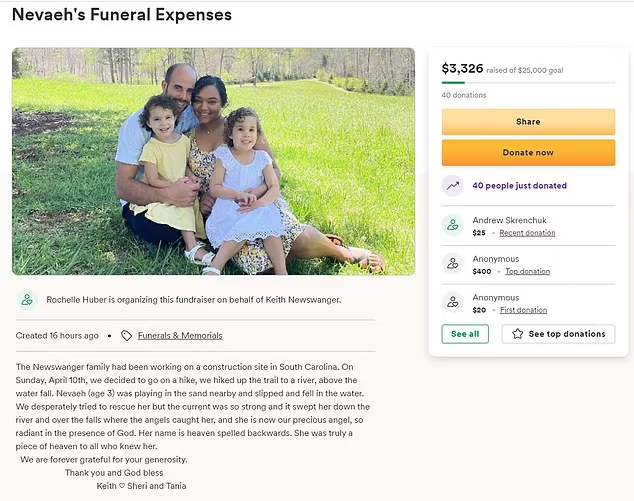Open the See top donations button

coord(558,334)
